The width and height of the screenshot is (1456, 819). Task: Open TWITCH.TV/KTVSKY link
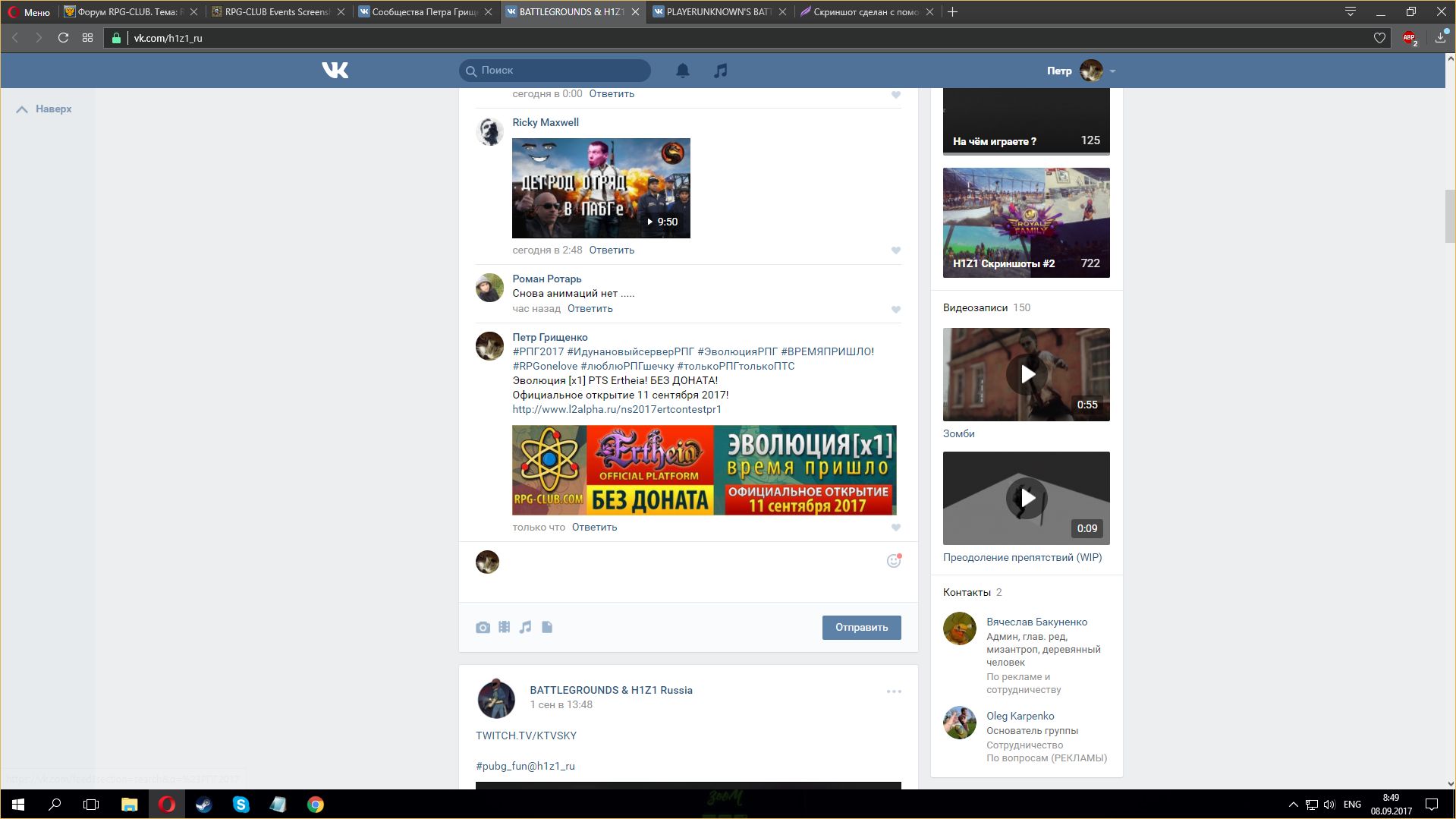(x=526, y=736)
